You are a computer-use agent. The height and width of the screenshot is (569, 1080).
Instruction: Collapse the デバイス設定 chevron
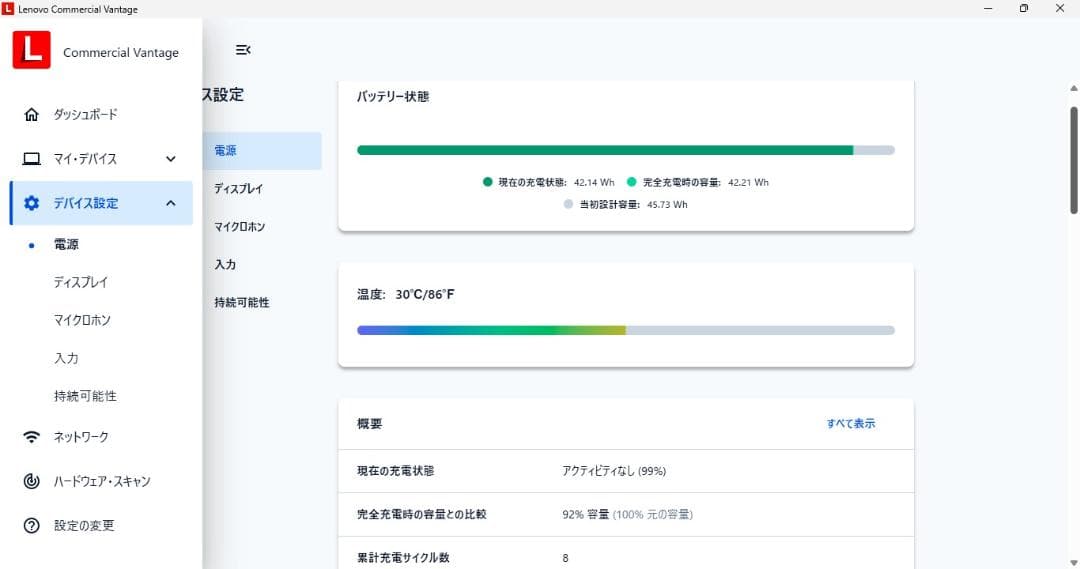pos(171,203)
